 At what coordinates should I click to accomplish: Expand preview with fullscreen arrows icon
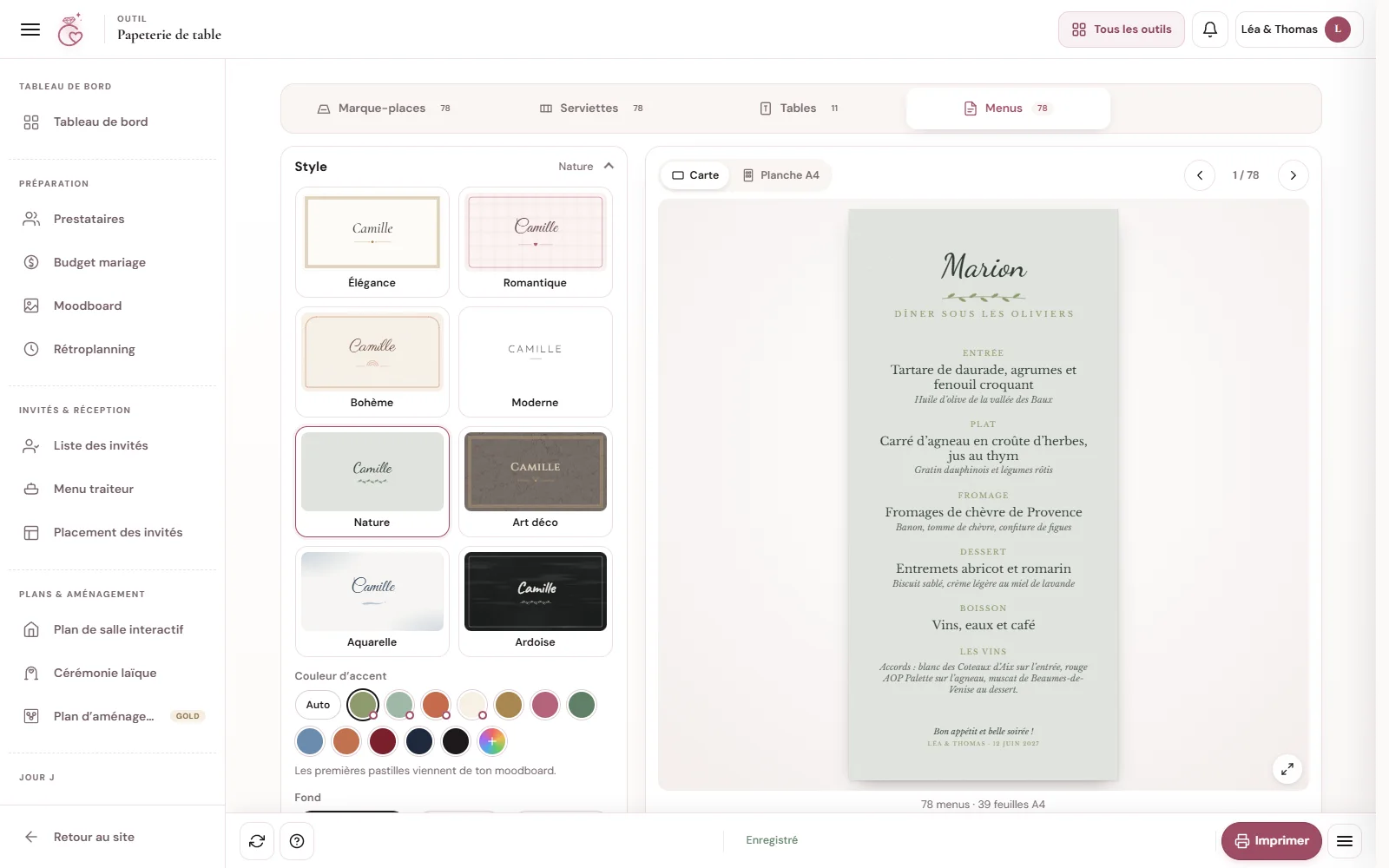click(x=1287, y=769)
